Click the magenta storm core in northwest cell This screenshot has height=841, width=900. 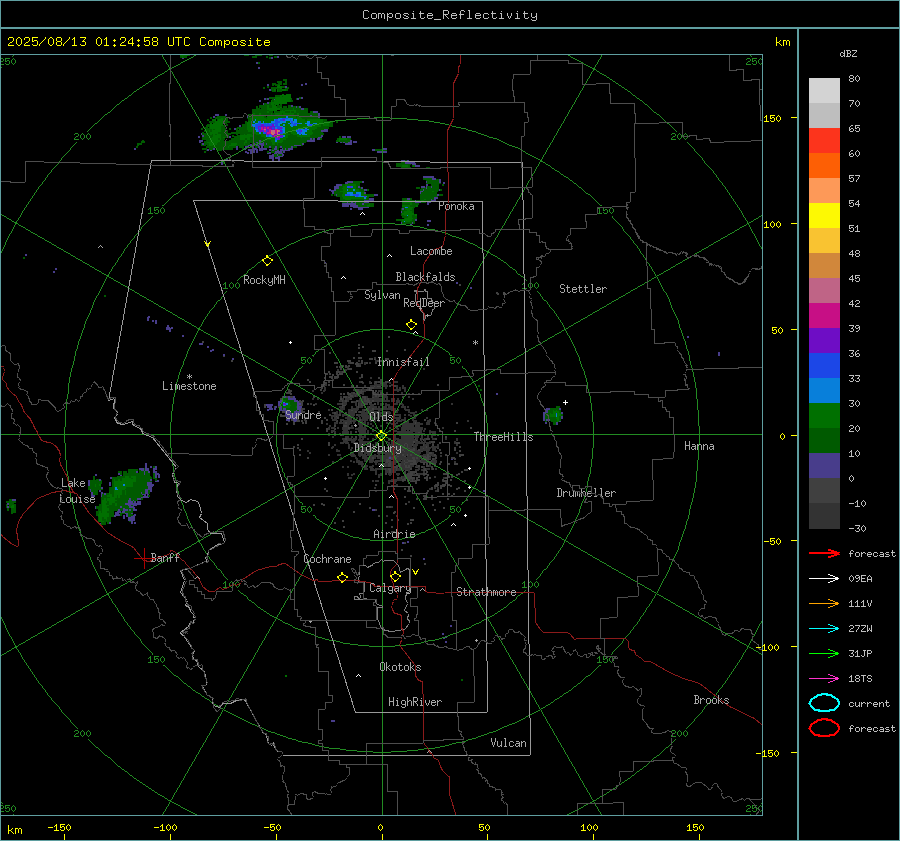pos(270,130)
